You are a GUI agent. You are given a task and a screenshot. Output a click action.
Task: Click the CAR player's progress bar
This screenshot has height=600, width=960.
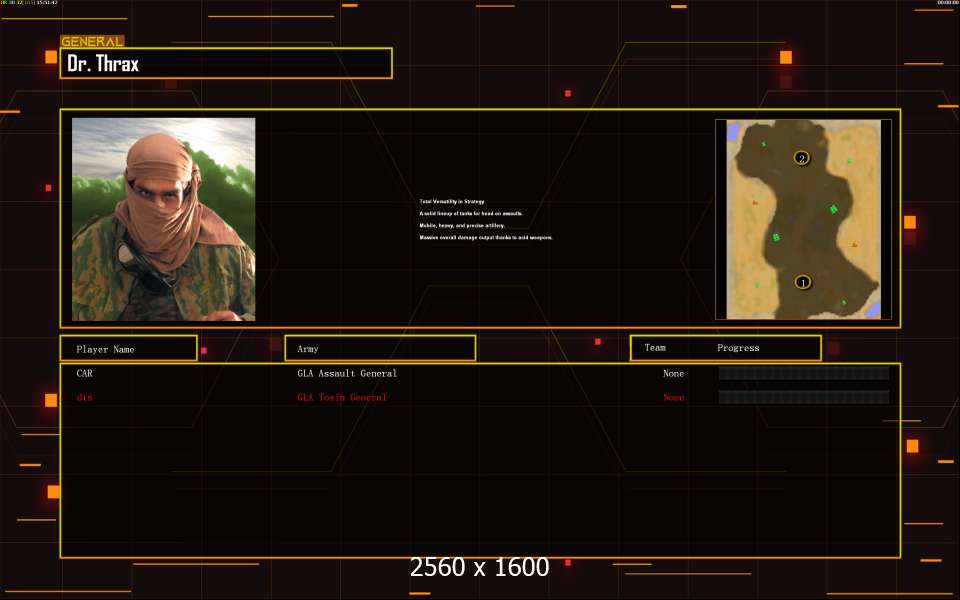[x=804, y=373]
